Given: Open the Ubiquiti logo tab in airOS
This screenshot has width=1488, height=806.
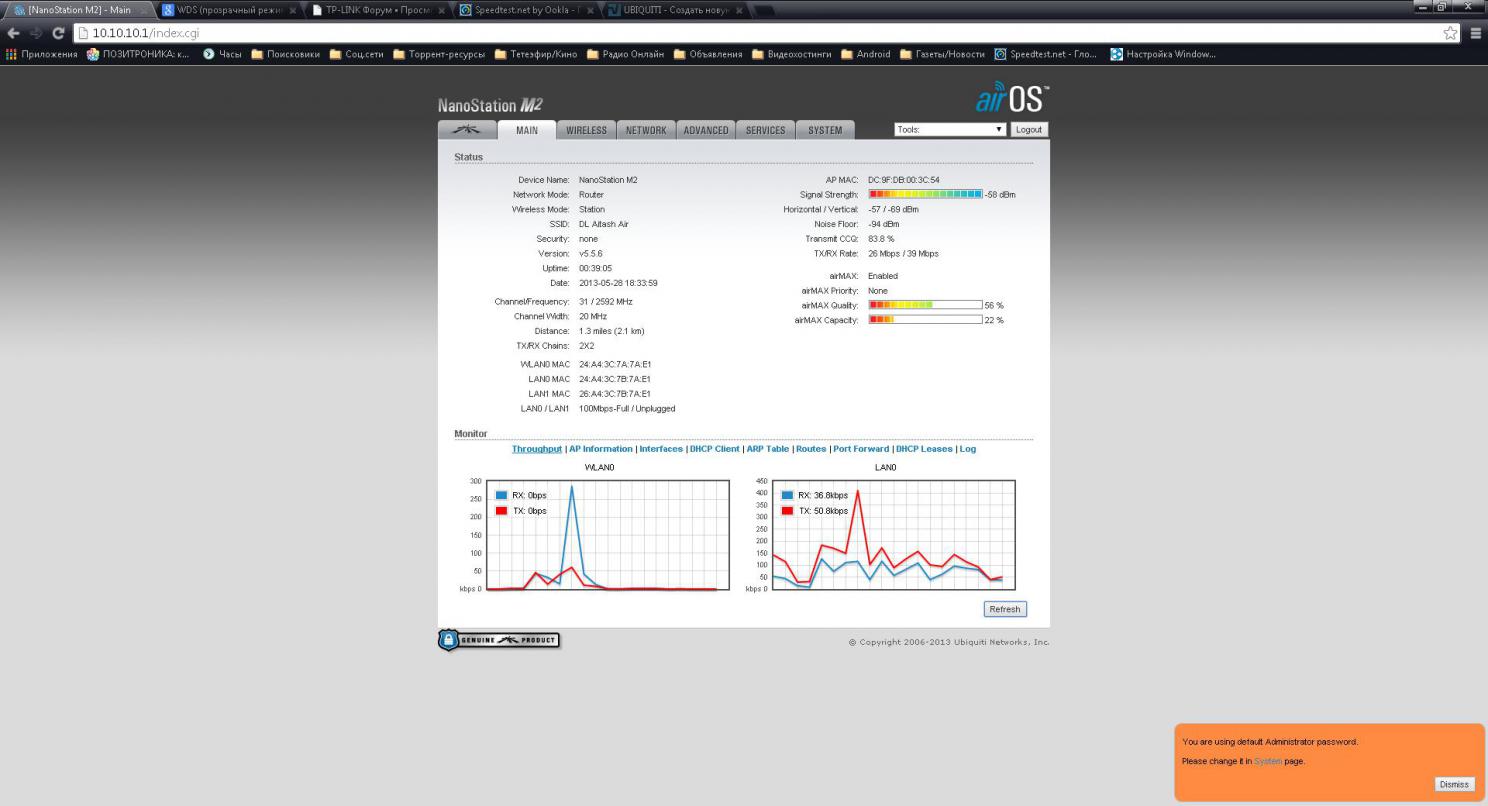Looking at the screenshot, I should tap(465, 130).
